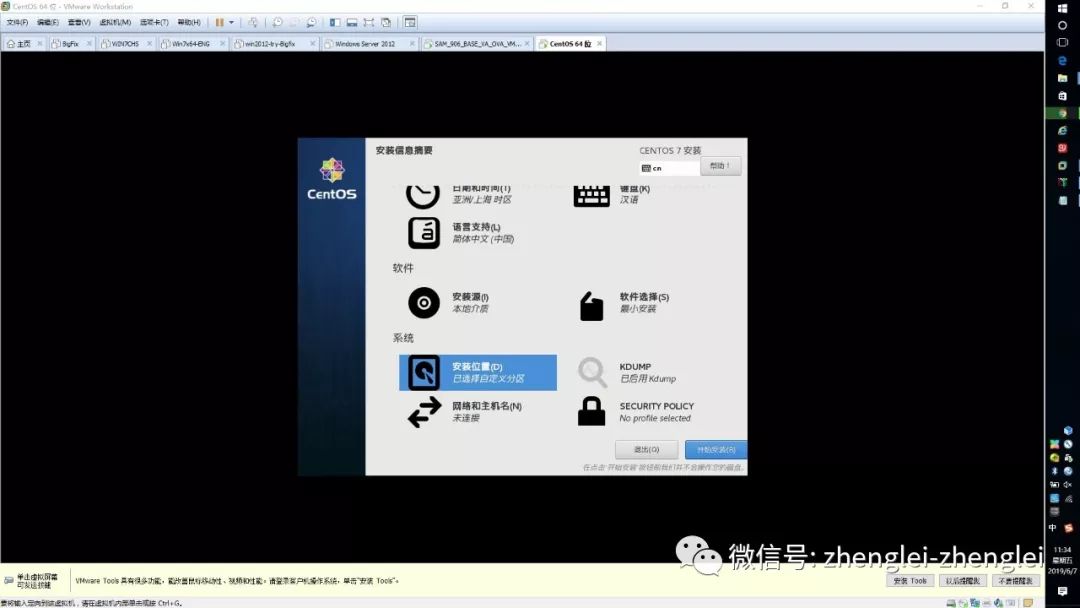Click the sticky note message log icon
The width and height of the screenshot is (1080, 608).
[1028, 603]
